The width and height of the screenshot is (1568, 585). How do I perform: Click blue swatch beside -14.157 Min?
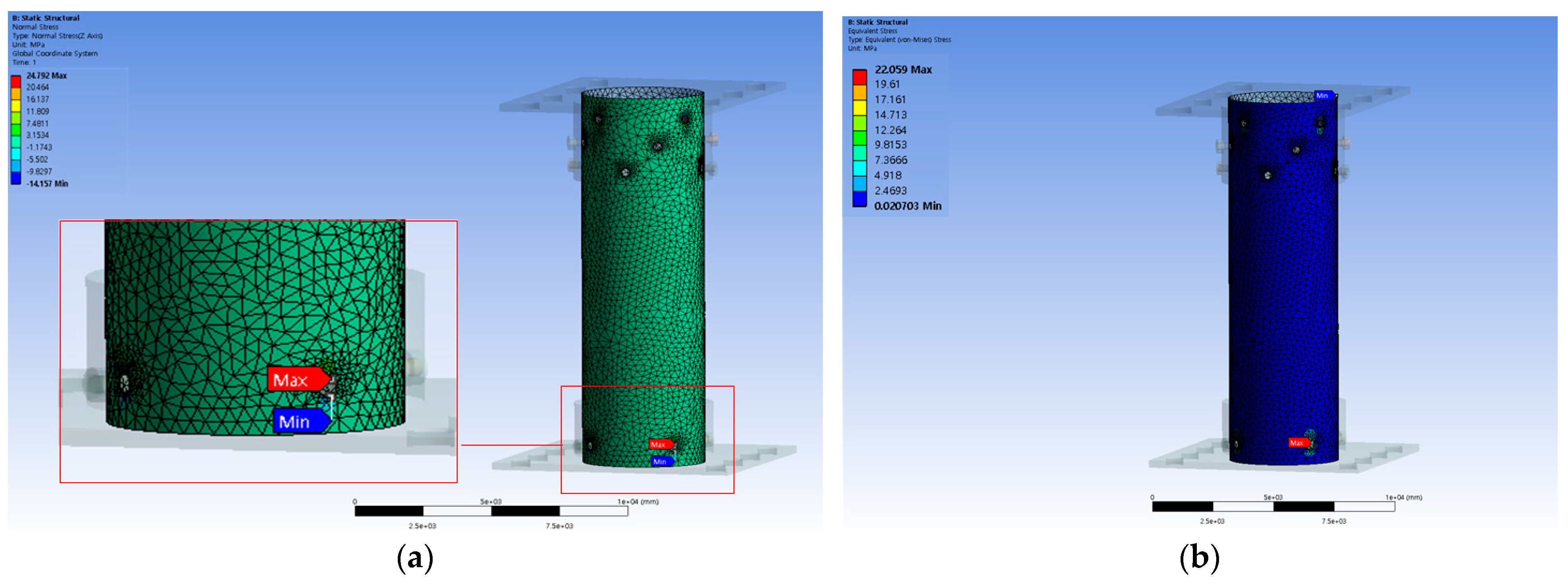click(x=16, y=178)
